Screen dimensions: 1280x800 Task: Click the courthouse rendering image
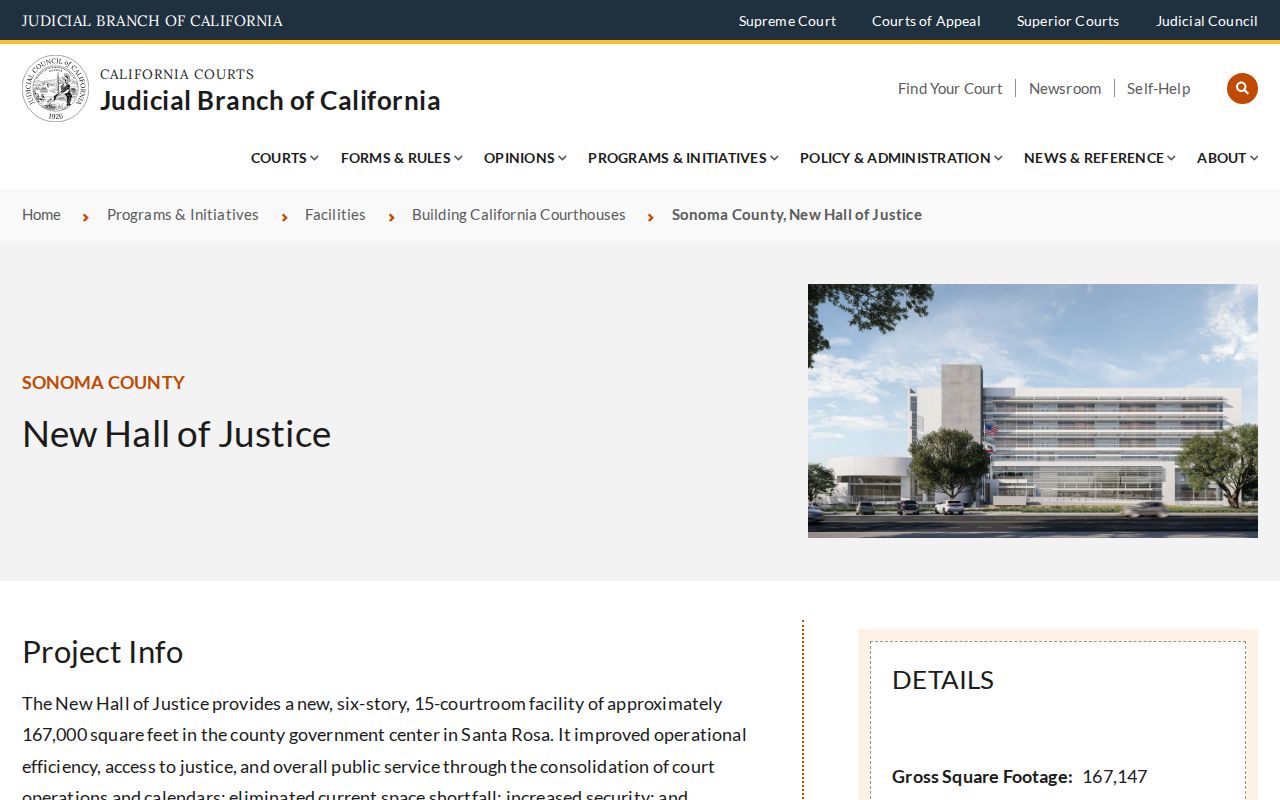click(1033, 411)
